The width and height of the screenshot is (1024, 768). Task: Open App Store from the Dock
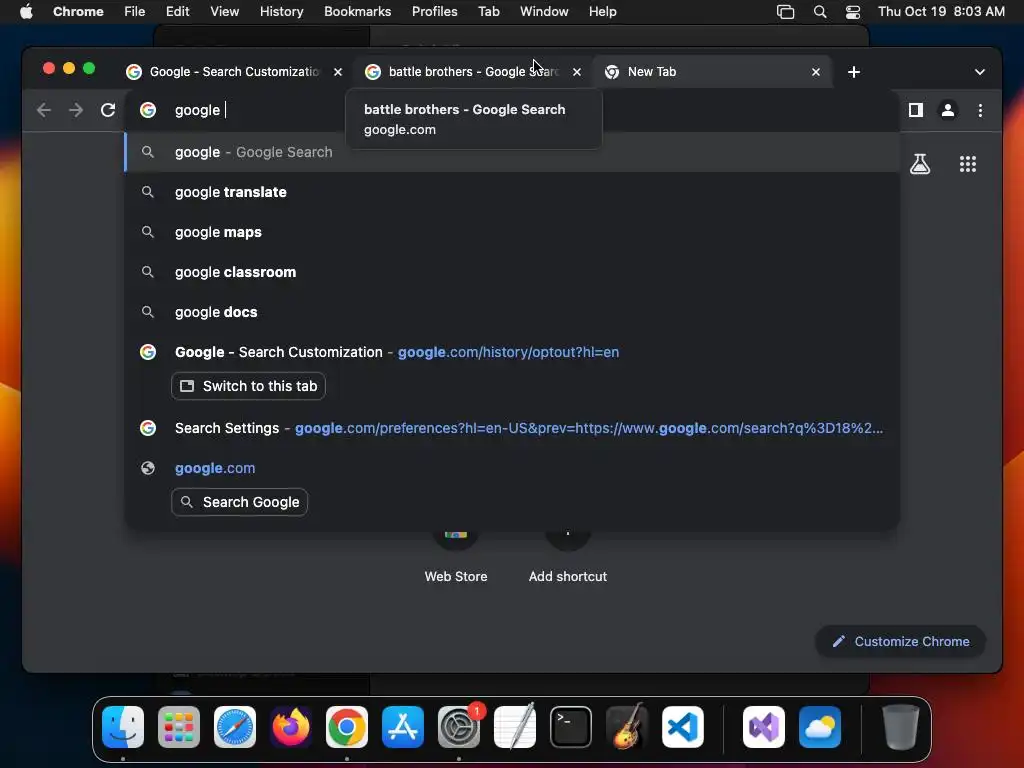[x=403, y=727]
